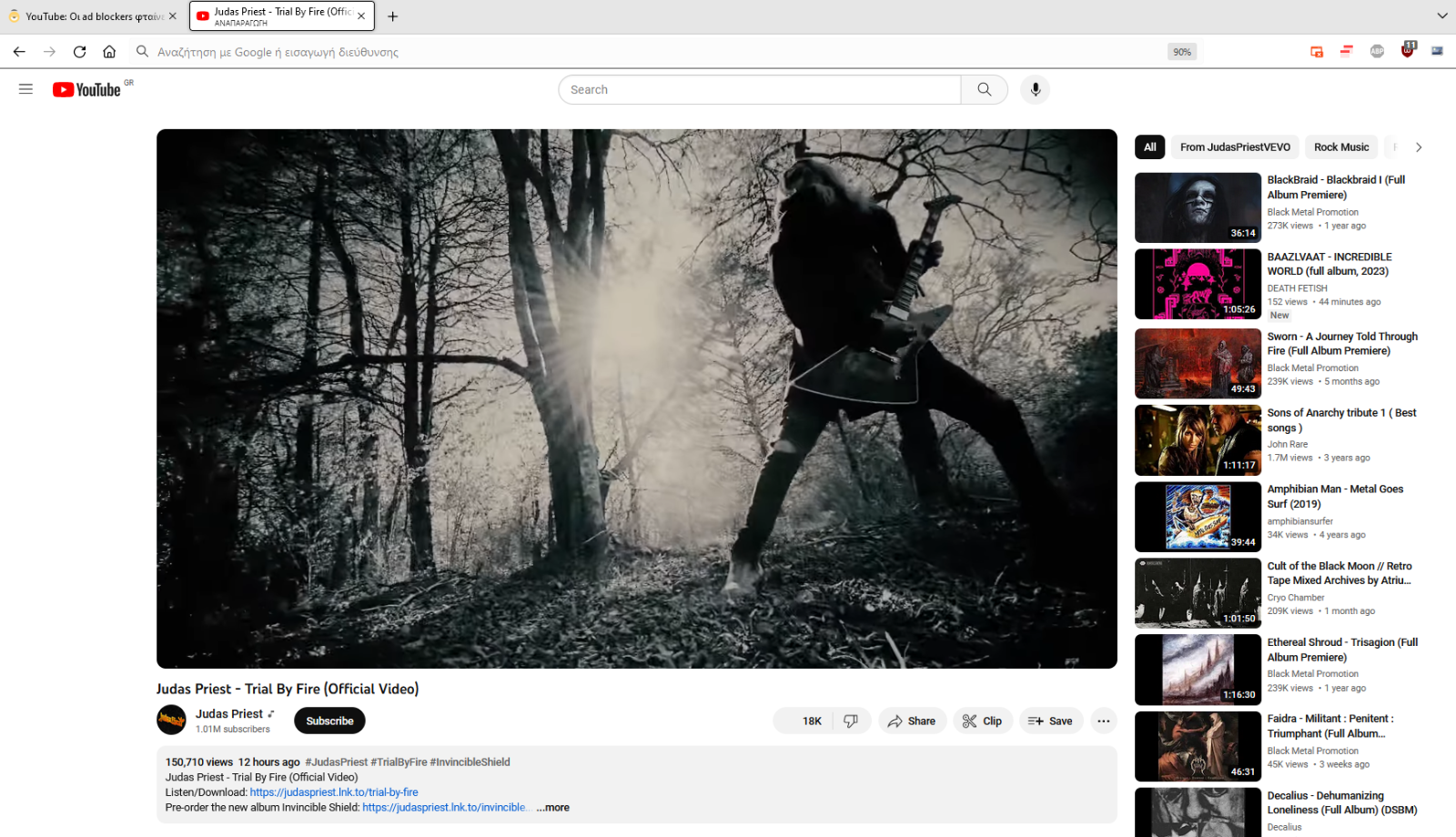Open the browser home page
This screenshot has width=1456, height=837.
coord(109,52)
